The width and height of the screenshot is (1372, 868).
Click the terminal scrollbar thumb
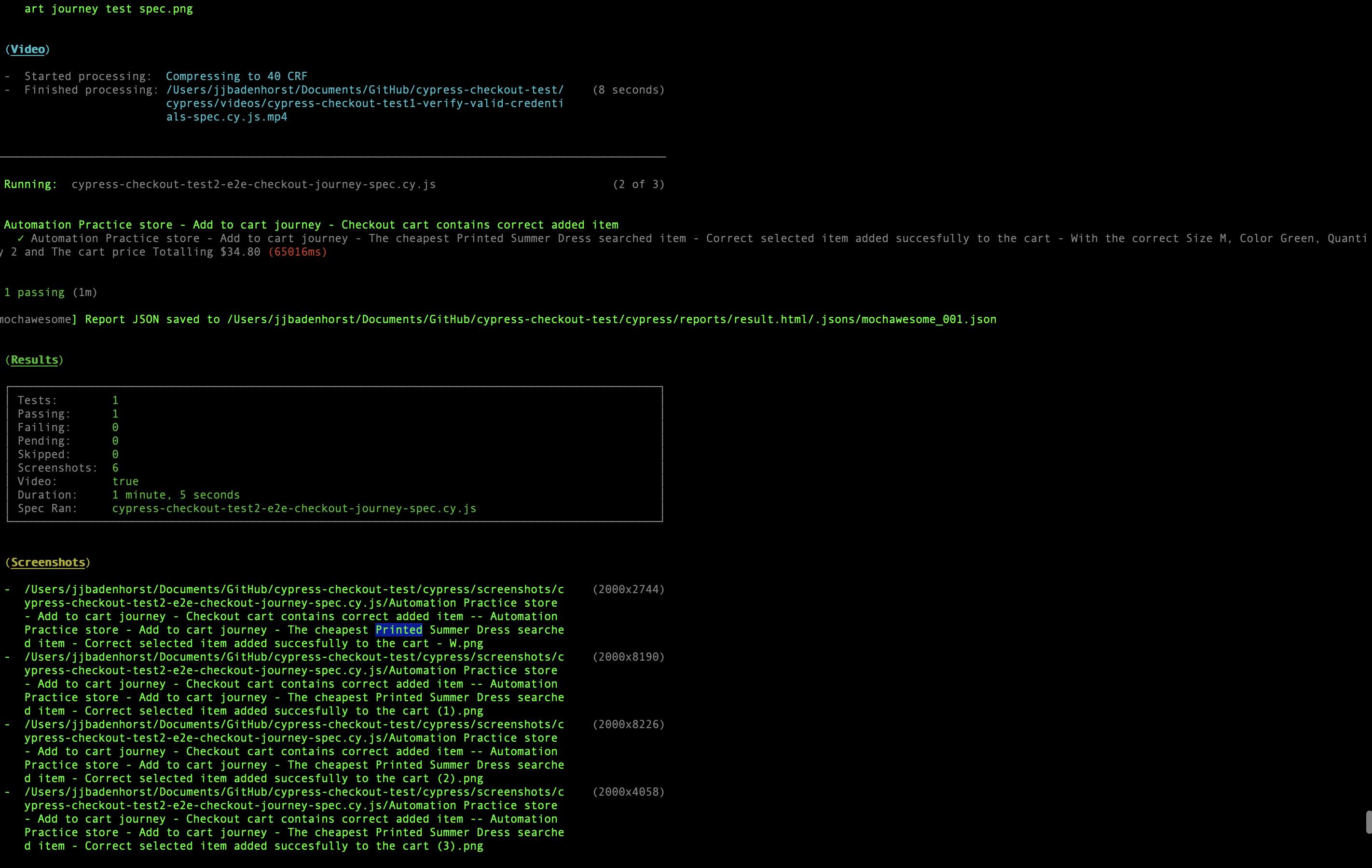(1368, 822)
